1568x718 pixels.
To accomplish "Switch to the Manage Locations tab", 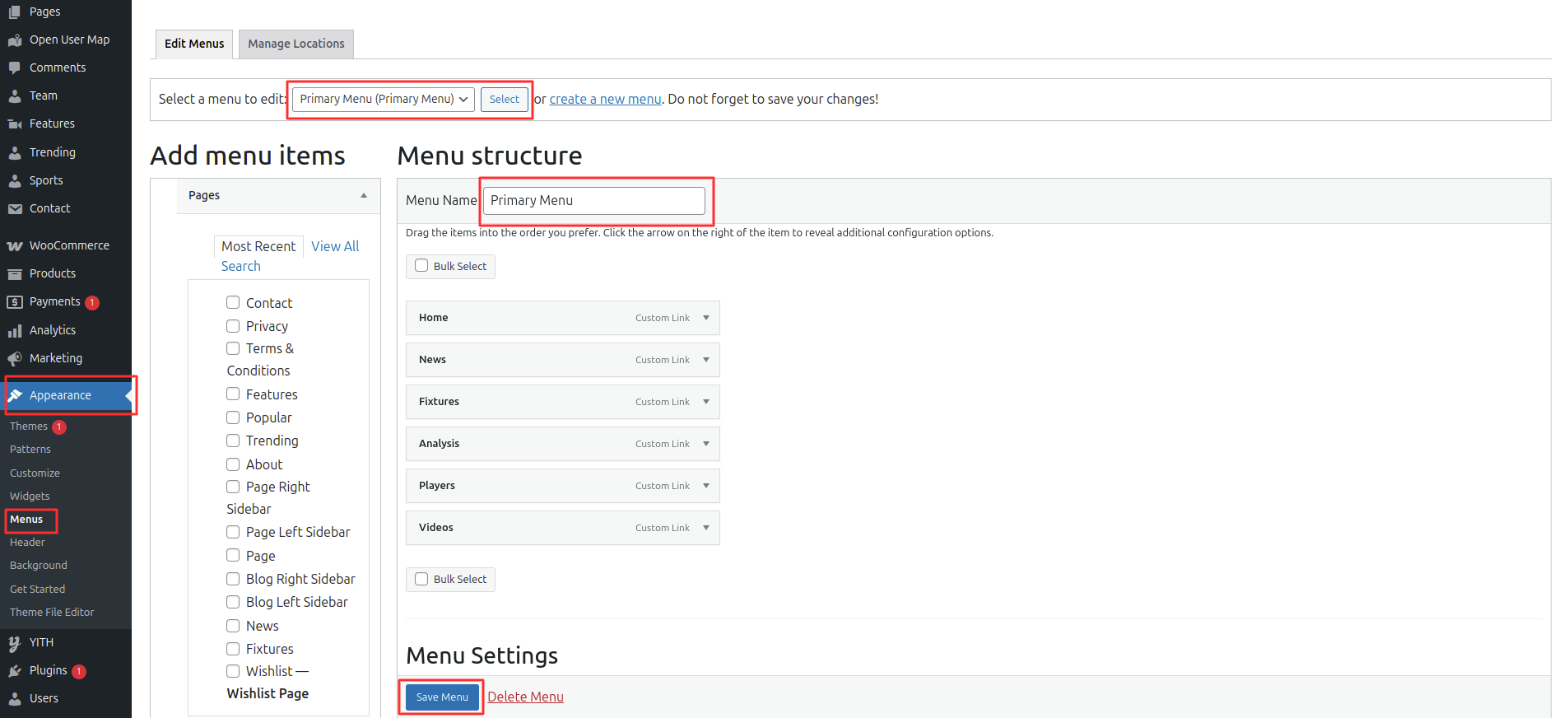I will click(x=296, y=44).
